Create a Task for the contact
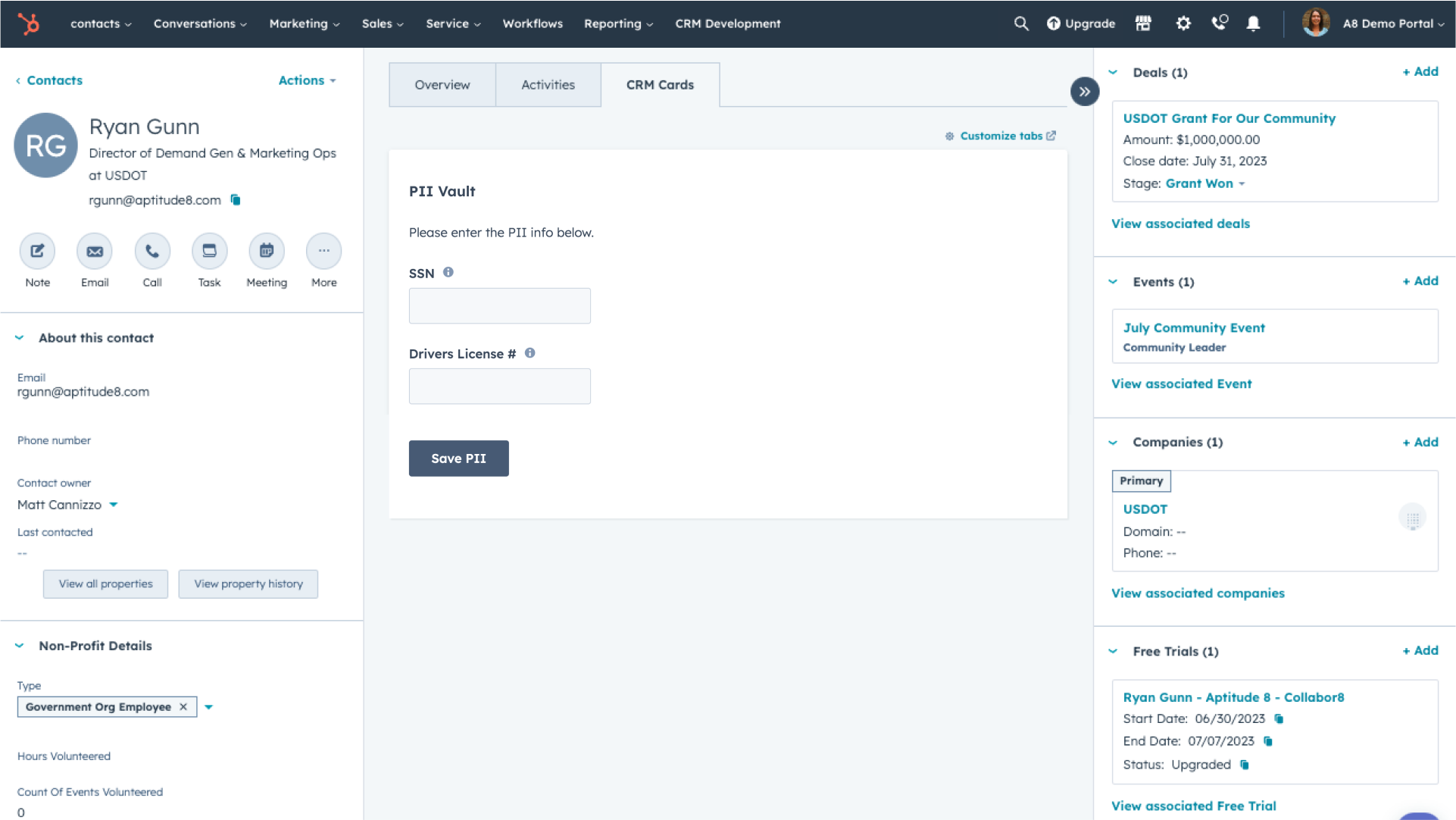Screen dimensions: 1456x820 pos(210,251)
